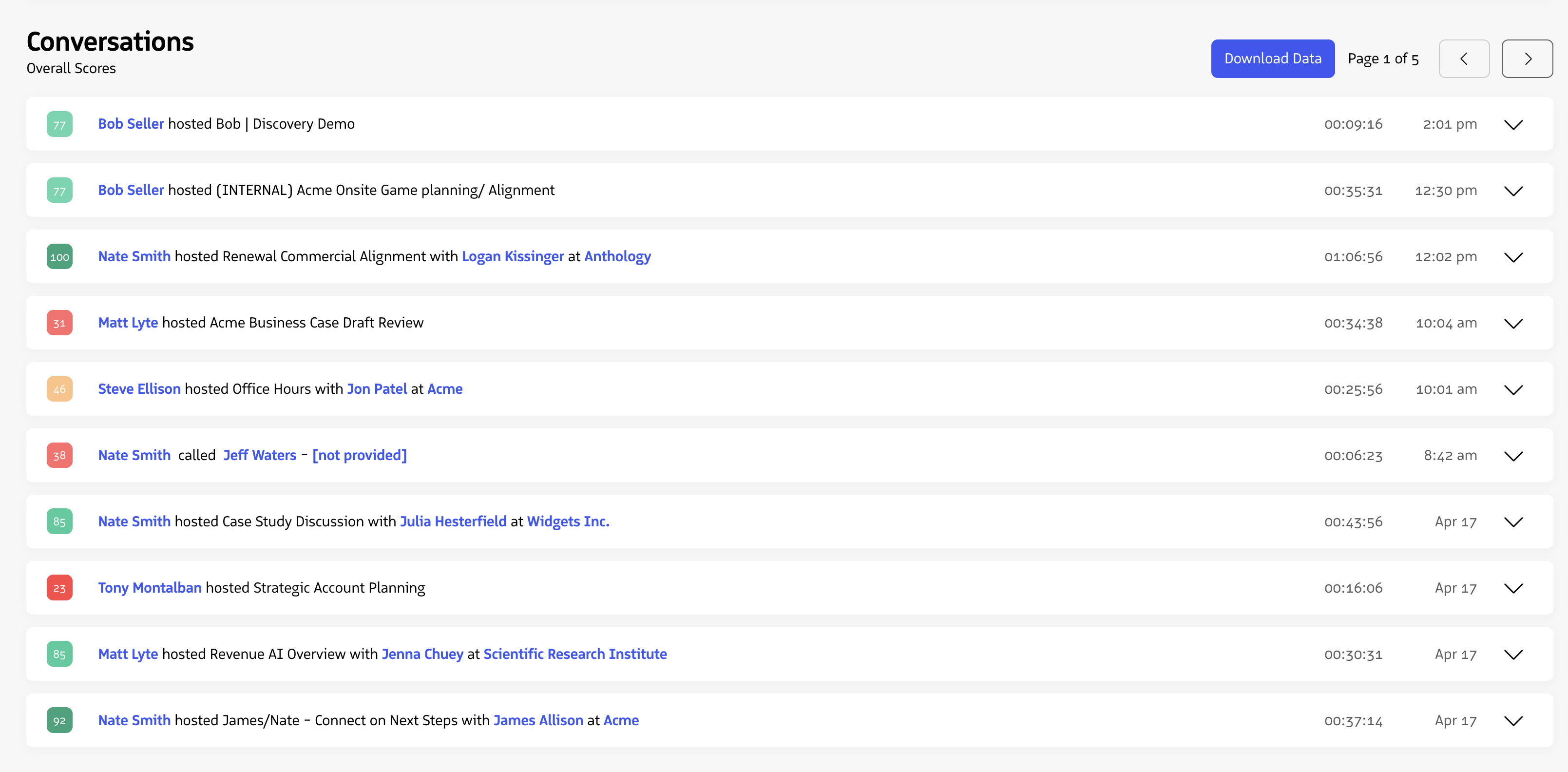Expand the Acme Business Case Draft Review row

click(1512, 323)
